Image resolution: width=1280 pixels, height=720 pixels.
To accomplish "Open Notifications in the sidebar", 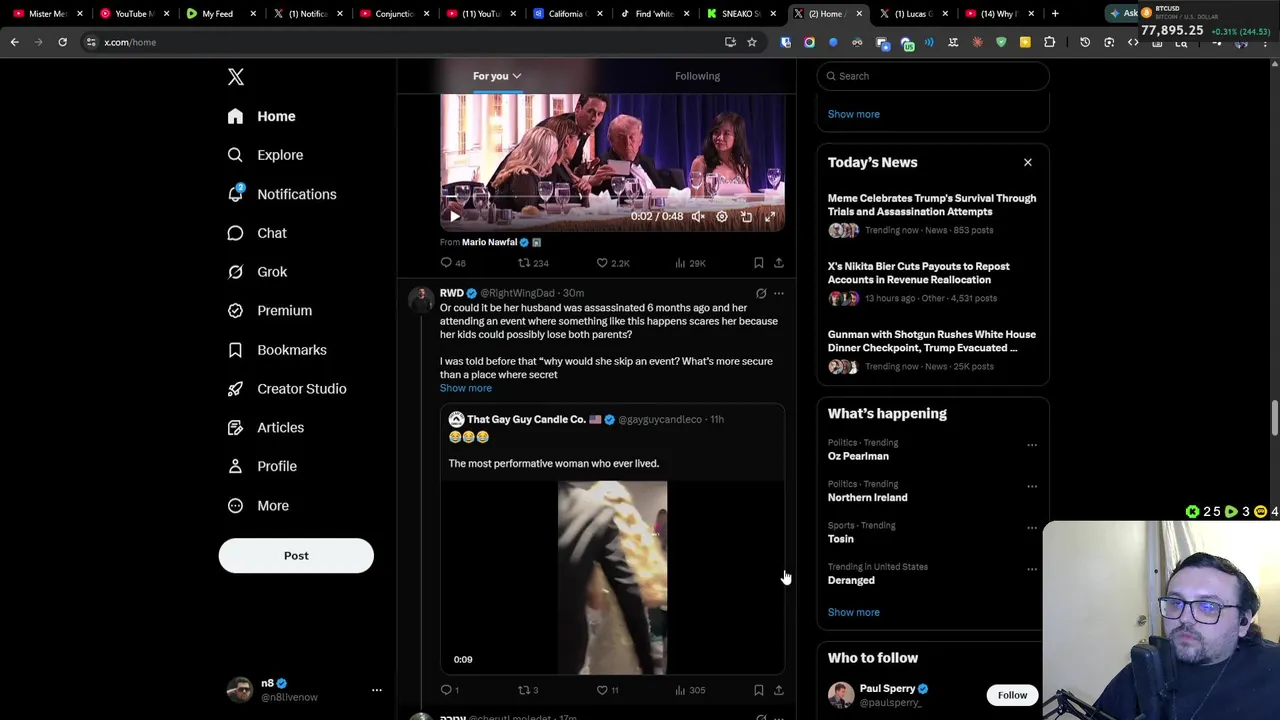I will point(282,194).
